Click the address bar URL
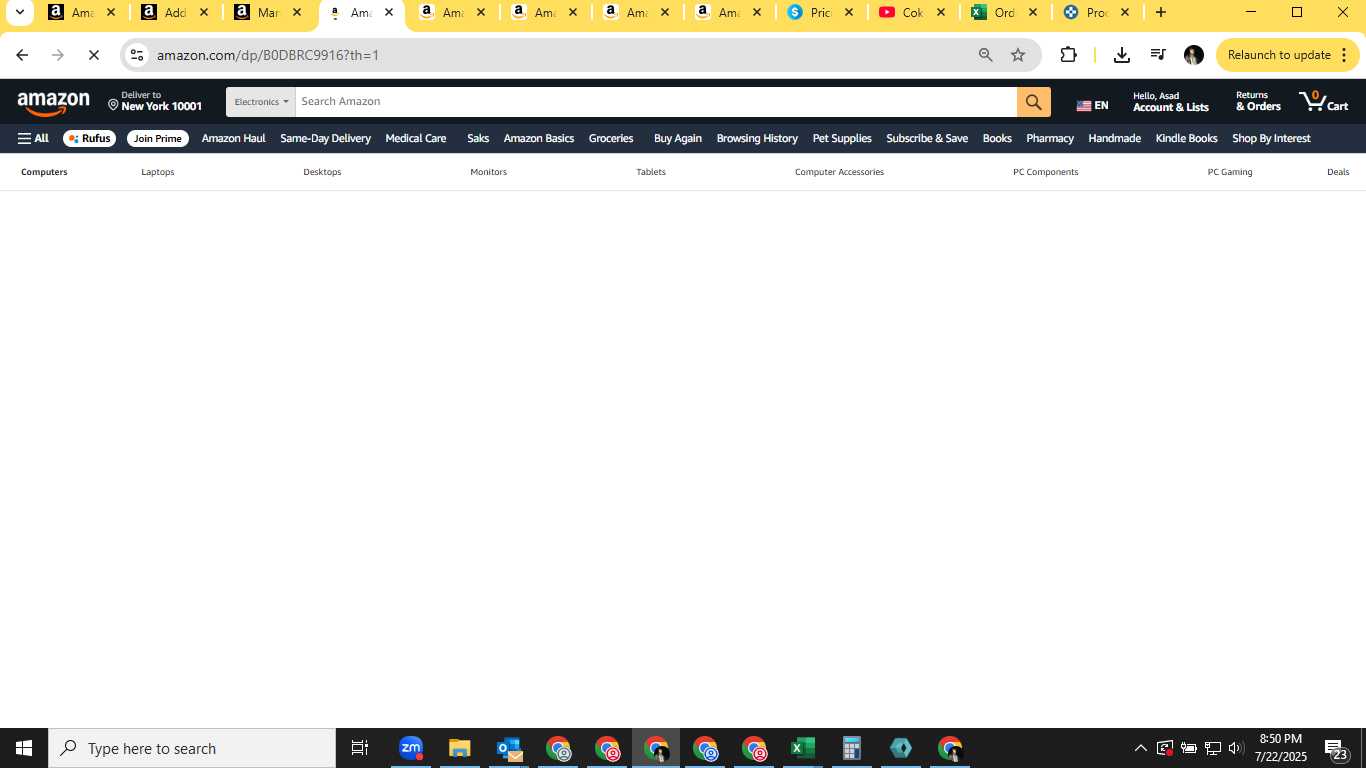Image resolution: width=1366 pixels, height=768 pixels. [268, 55]
